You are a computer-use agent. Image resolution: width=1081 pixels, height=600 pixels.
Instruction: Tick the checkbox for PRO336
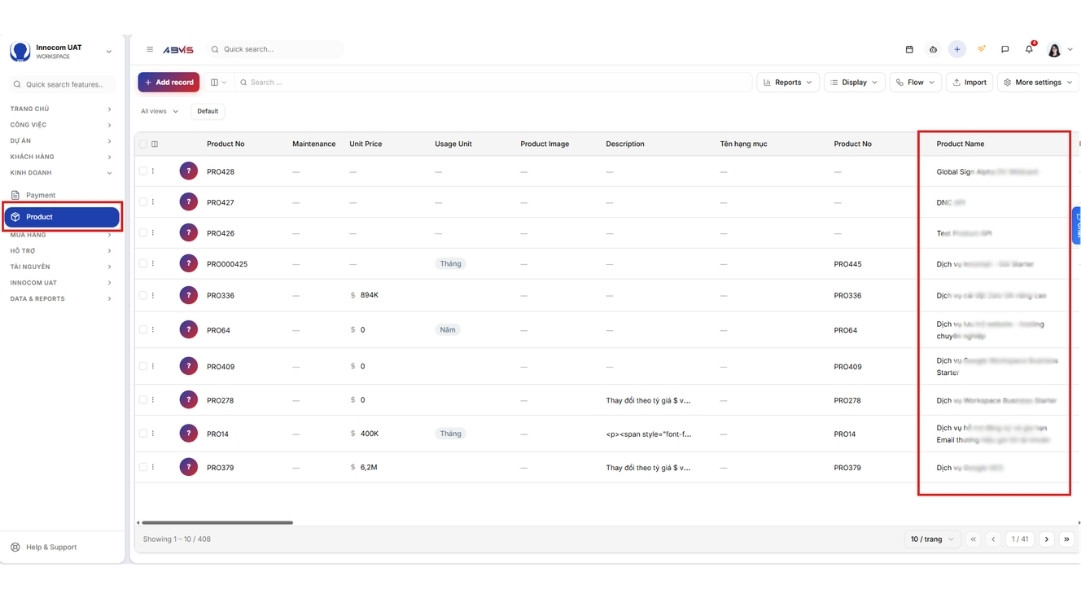(x=143, y=295)
